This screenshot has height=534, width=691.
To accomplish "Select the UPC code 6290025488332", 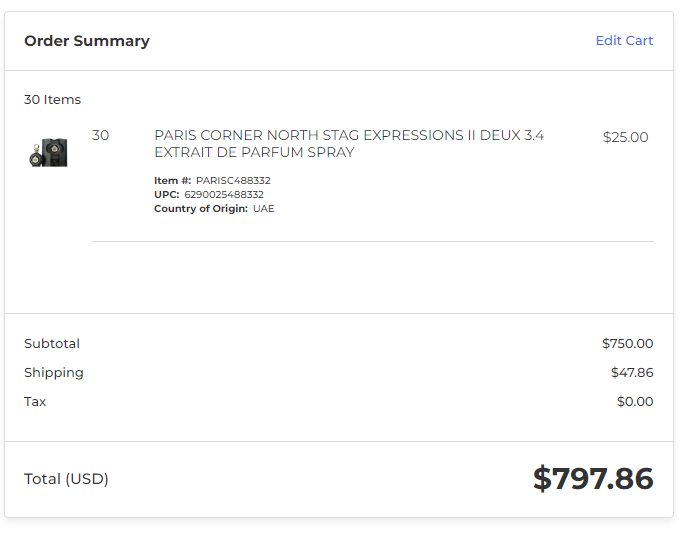I will click(x=224, y=195).
